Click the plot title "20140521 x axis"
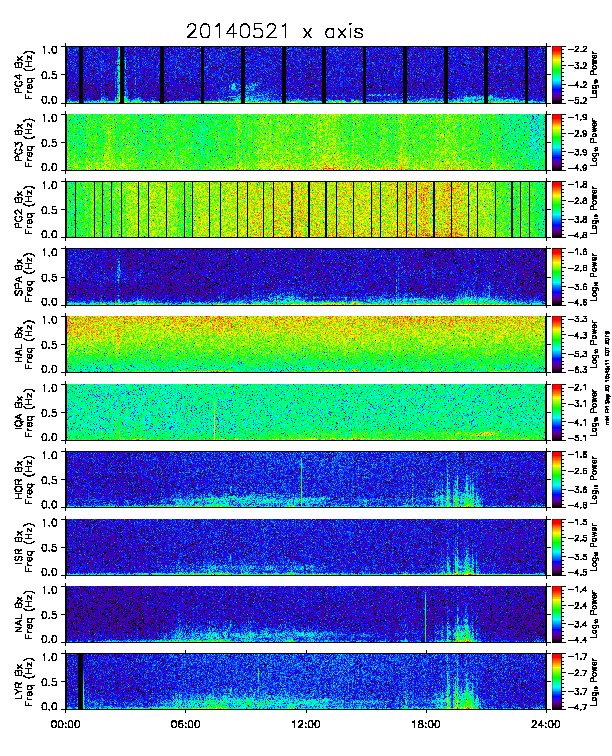Image resolution: width=612 pixels, height=756 pixels. click(274, 32)
